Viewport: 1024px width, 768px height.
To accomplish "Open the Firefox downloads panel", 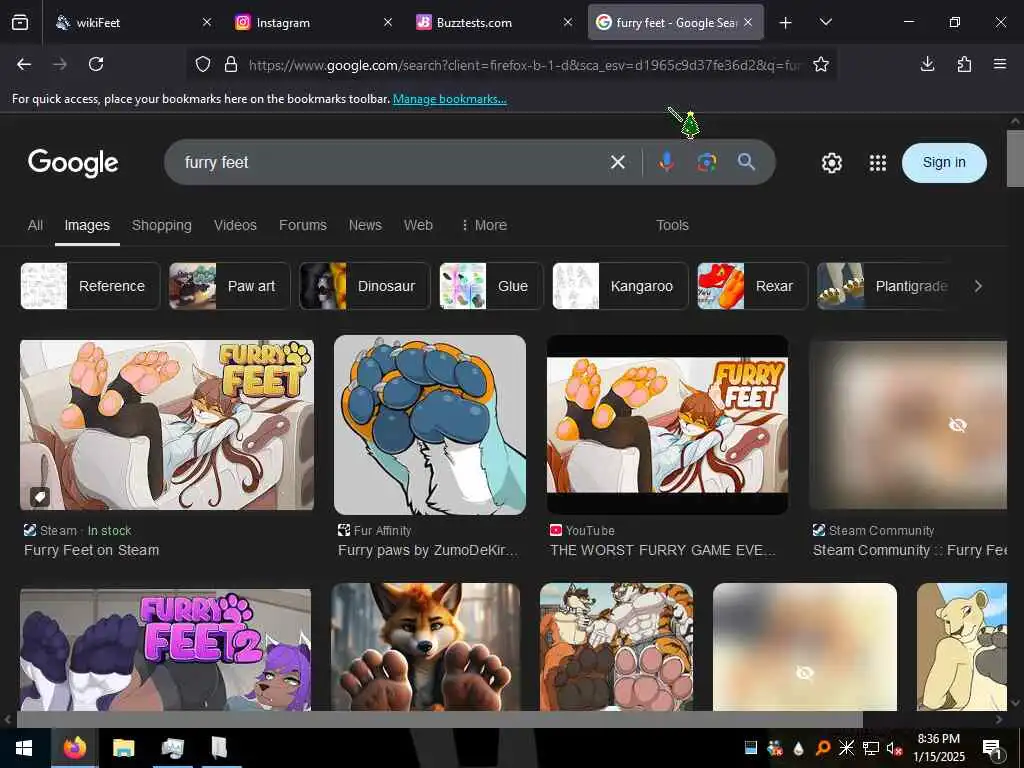I will pos(927,64).
